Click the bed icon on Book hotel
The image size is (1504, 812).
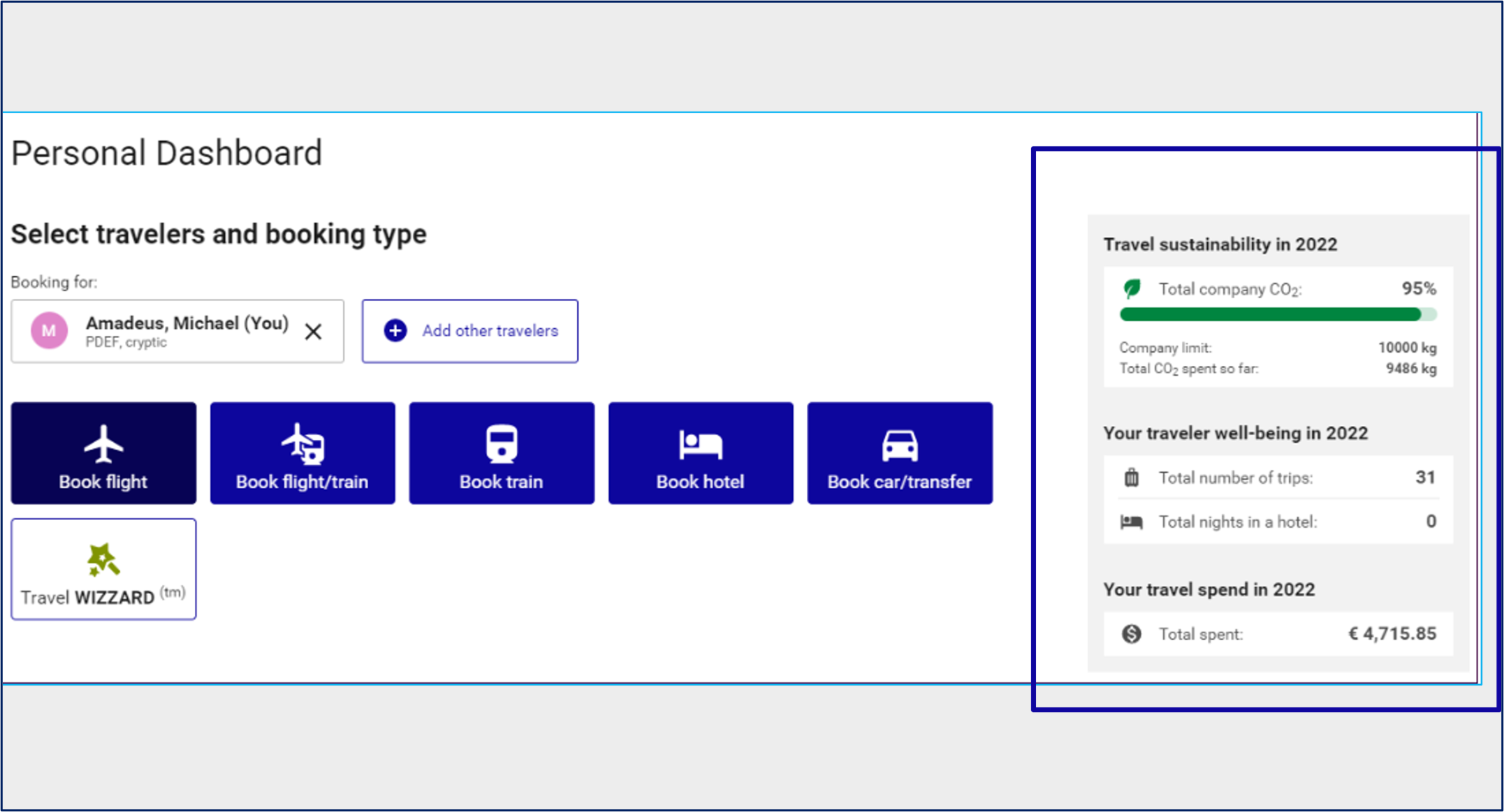(701, 445)
